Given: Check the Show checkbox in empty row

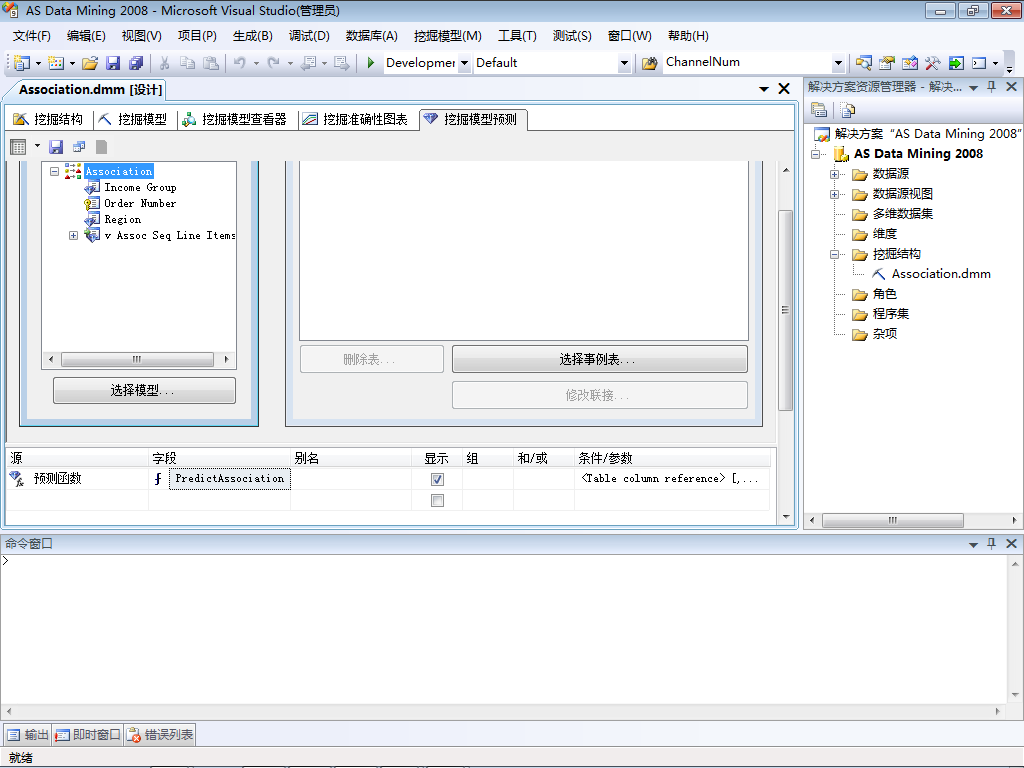Looking at the screenshot, I should tap(438, 500).
